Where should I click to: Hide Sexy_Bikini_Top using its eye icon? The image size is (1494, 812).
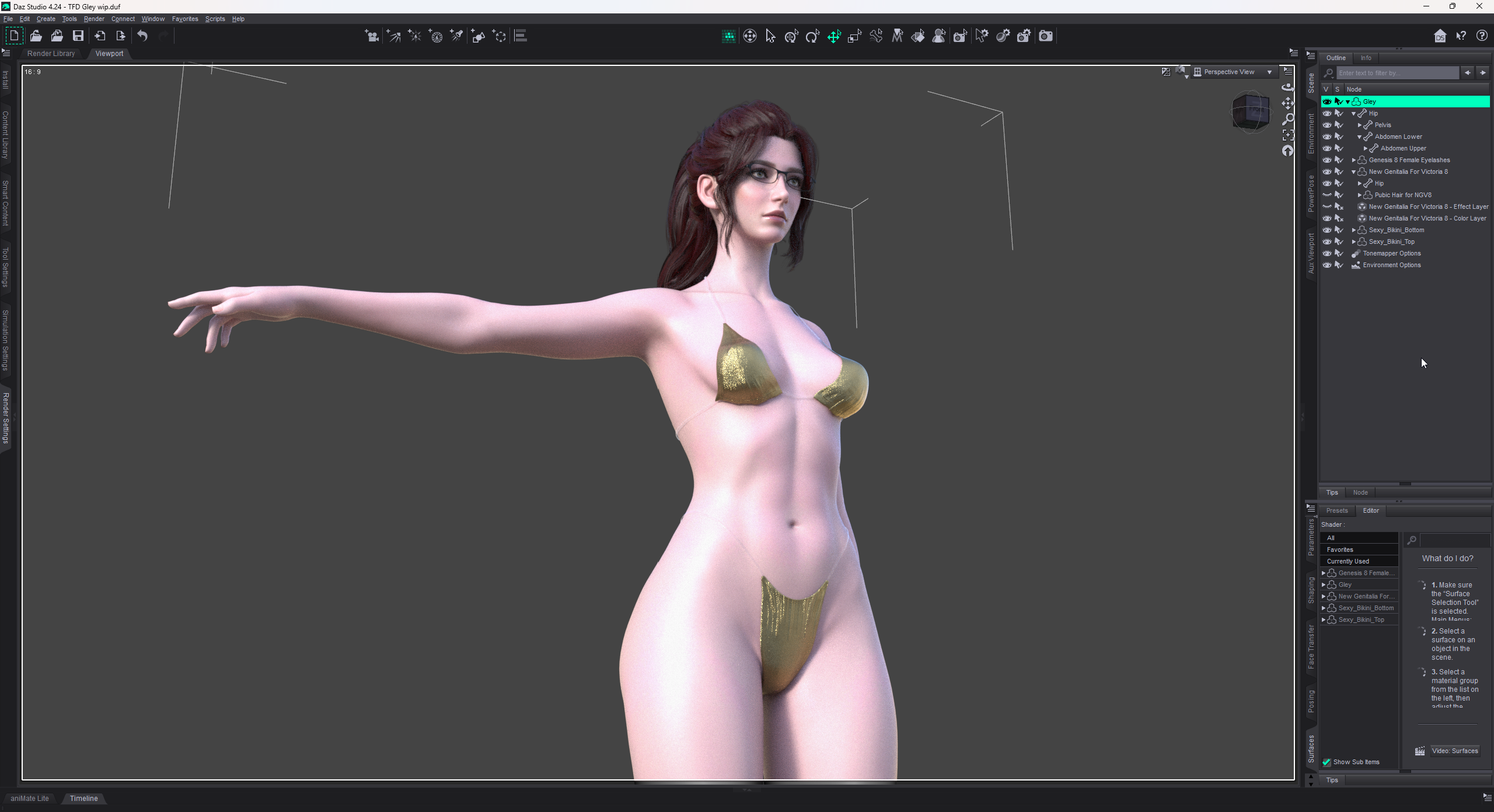click(x=1327, y=242)
